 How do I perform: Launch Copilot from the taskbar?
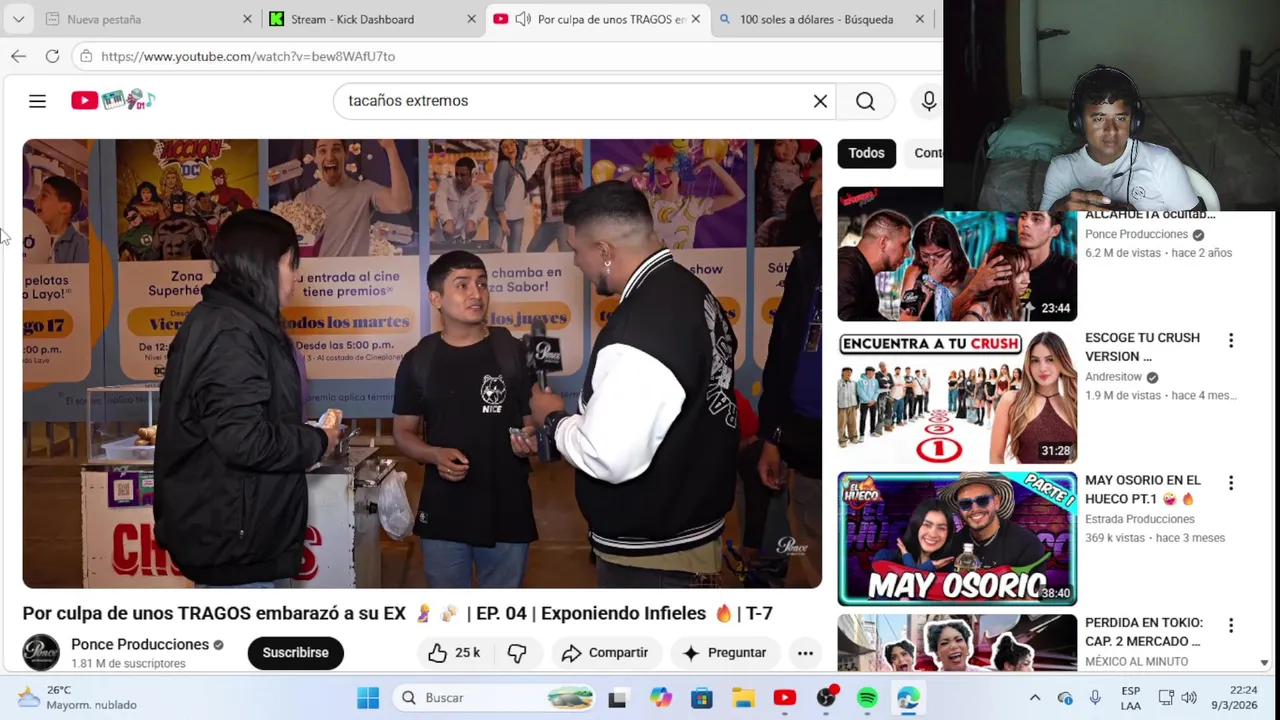pos(660,698)
